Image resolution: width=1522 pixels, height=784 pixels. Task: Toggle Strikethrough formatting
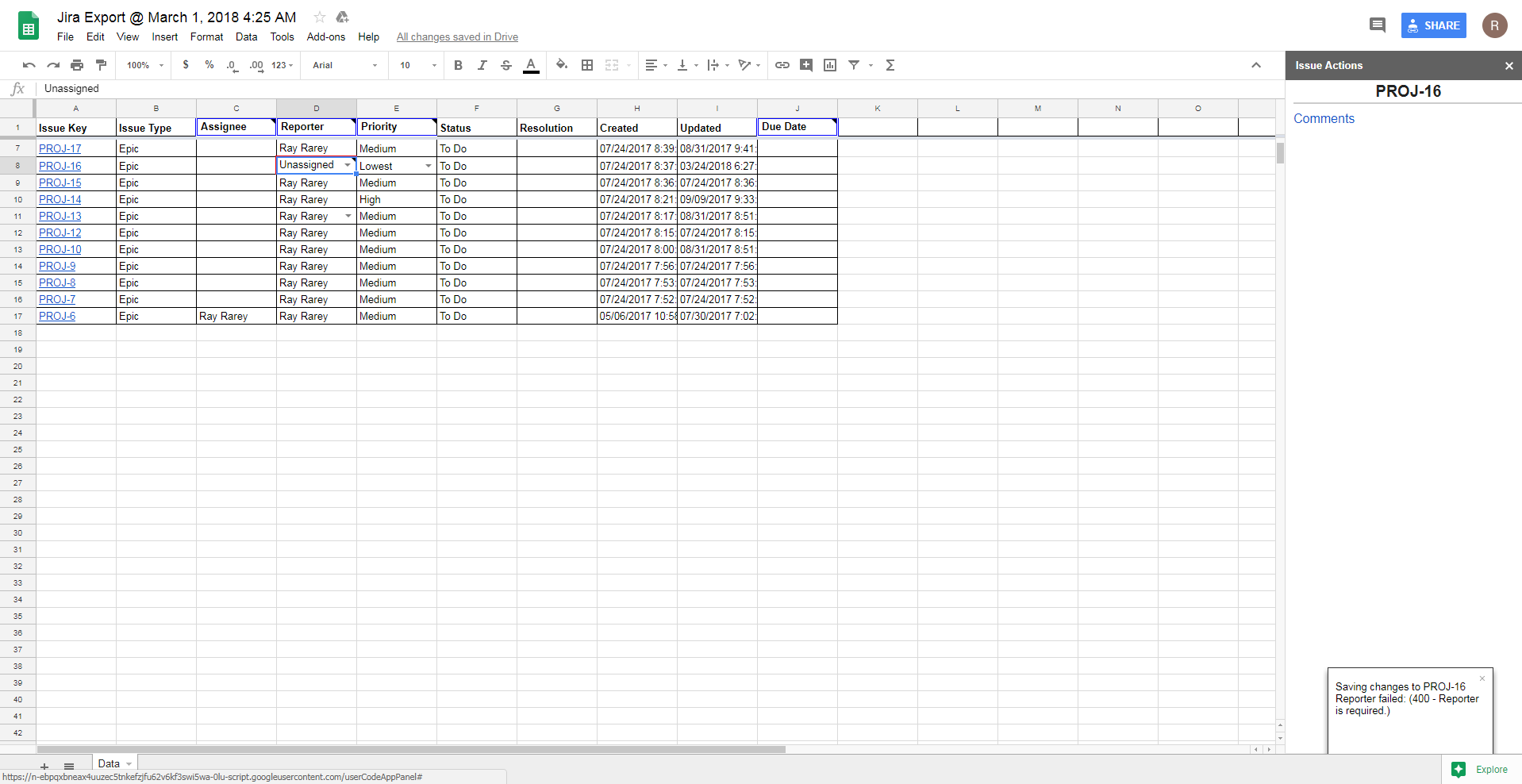click(506, 65)
